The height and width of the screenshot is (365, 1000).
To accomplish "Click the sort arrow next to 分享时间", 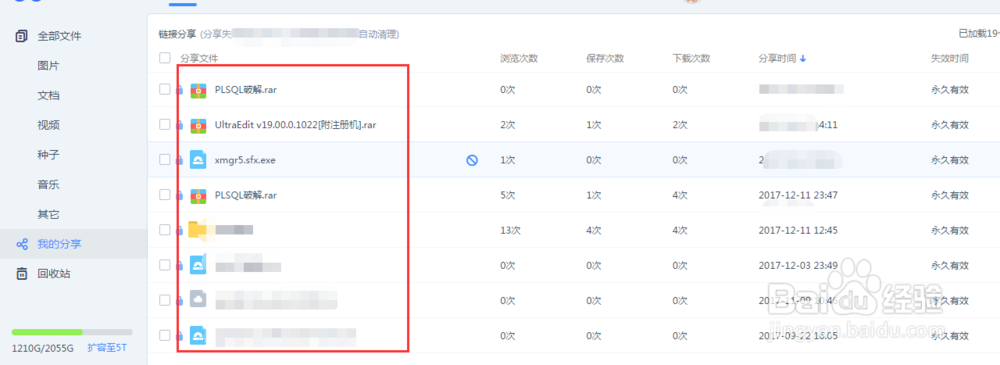I will coord(803,59).
